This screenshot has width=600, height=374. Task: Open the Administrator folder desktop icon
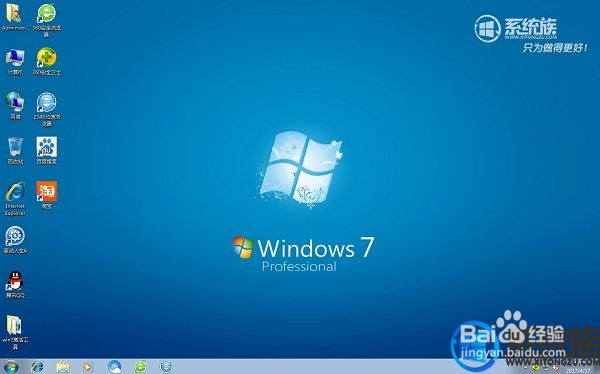click(x=14, y=17)
